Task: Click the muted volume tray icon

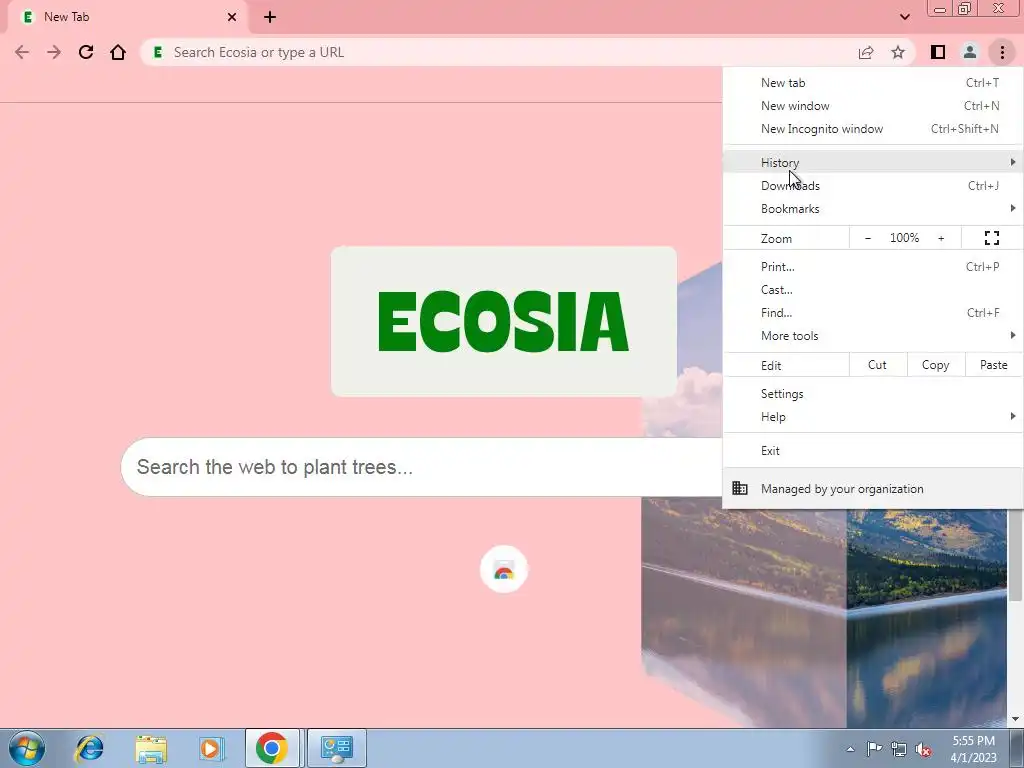Action: pyautogui.click(x=923, y=749)
